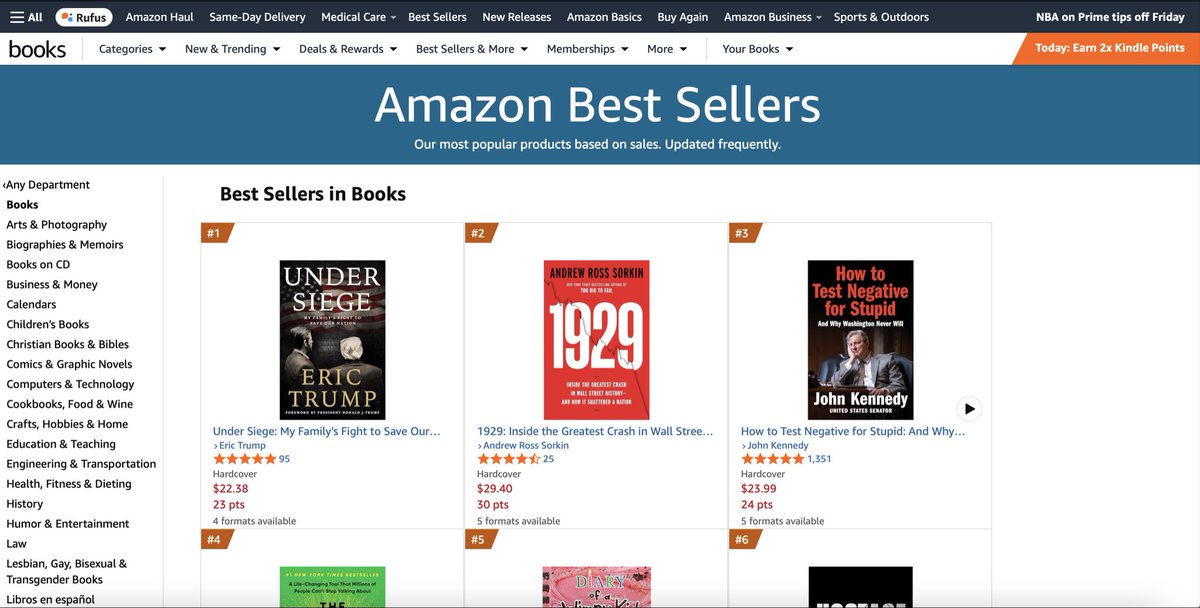
Task: Play the video preview for John Kennedy's book
Action: pos(968,408)
